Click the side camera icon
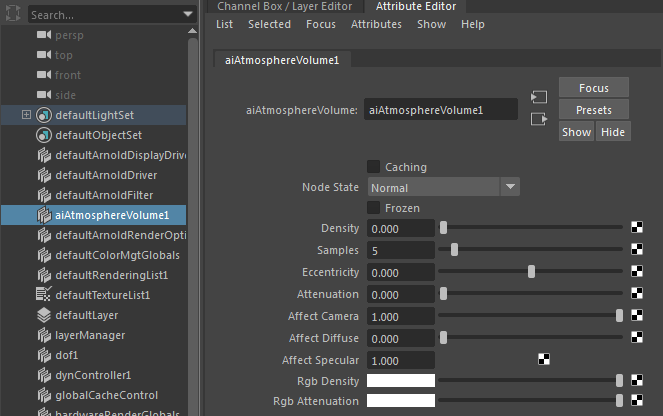 (x=44, y=95)
